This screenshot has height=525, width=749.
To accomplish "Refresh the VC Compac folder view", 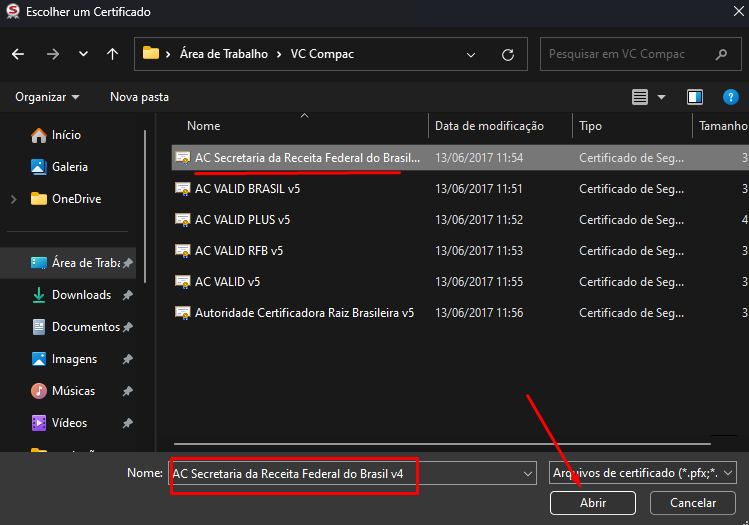I will pos(508,54).
